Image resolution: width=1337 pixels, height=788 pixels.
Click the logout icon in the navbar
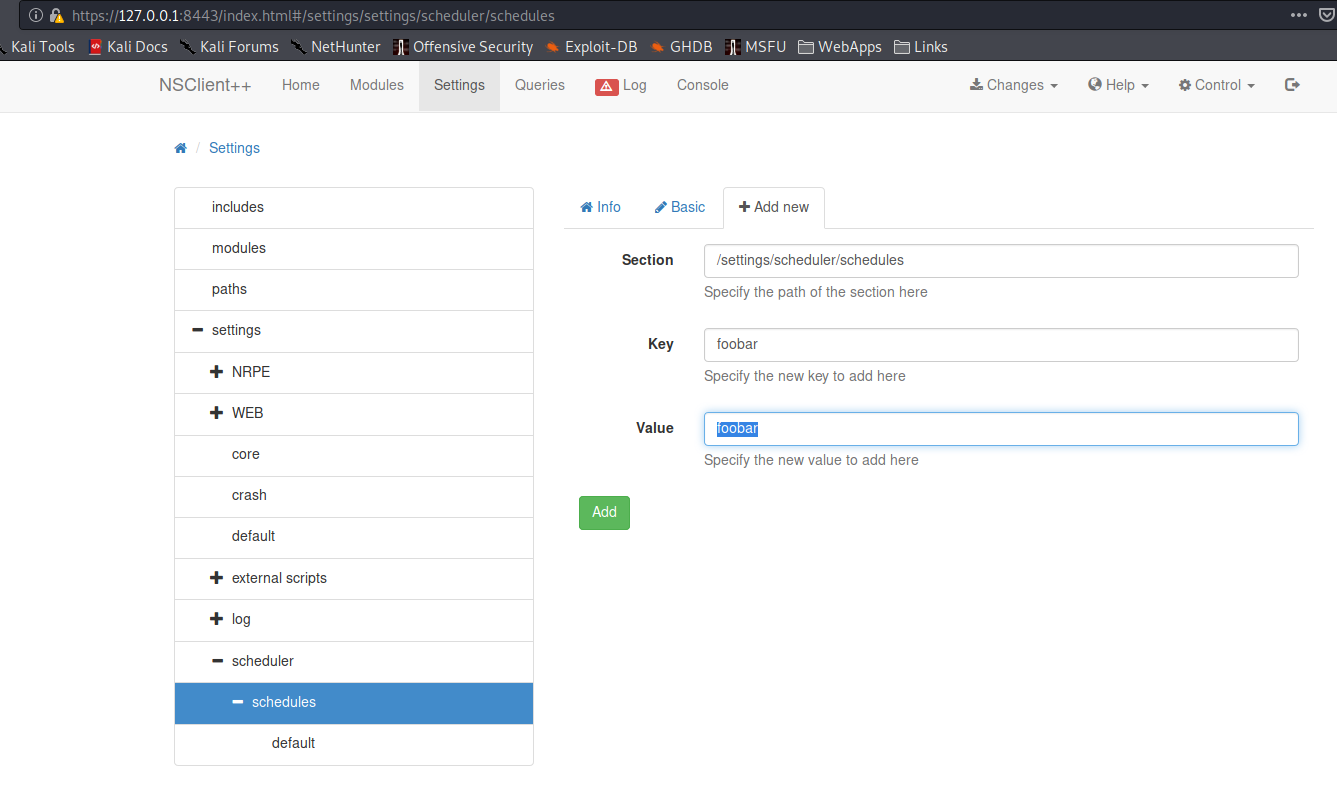(1292, 85)
